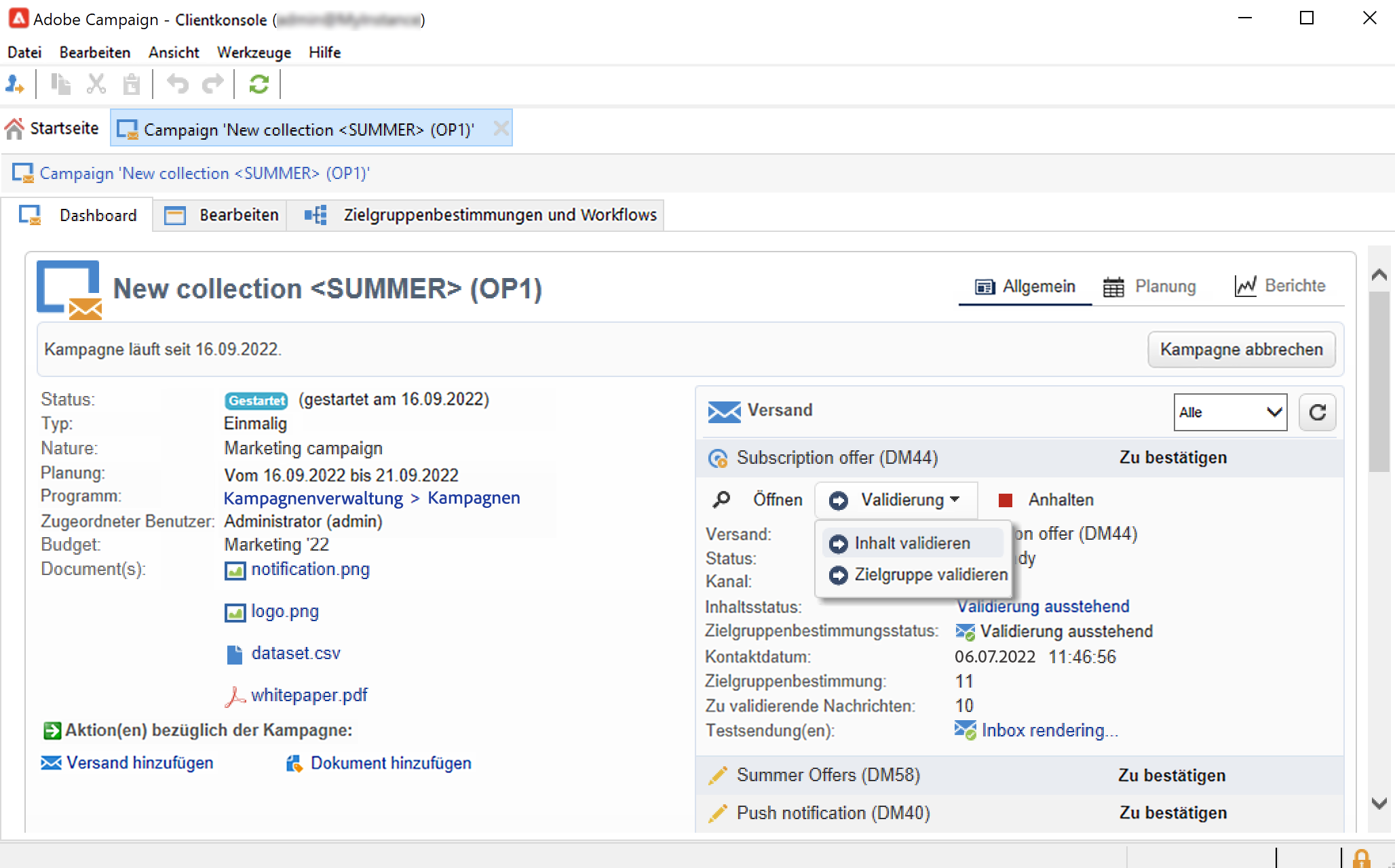Click the undo arrow in toolbar
The width and height of the screenshot is (1395, 868).
coord(177,84)
